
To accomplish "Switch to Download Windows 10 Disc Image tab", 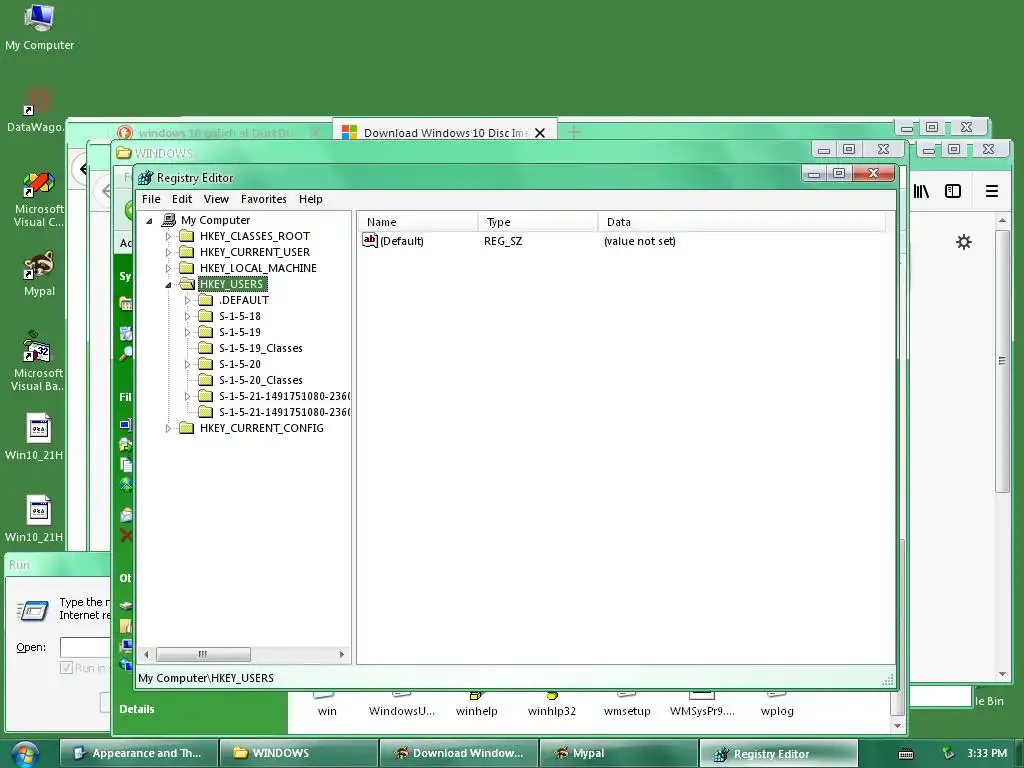I will coord(444,133).
